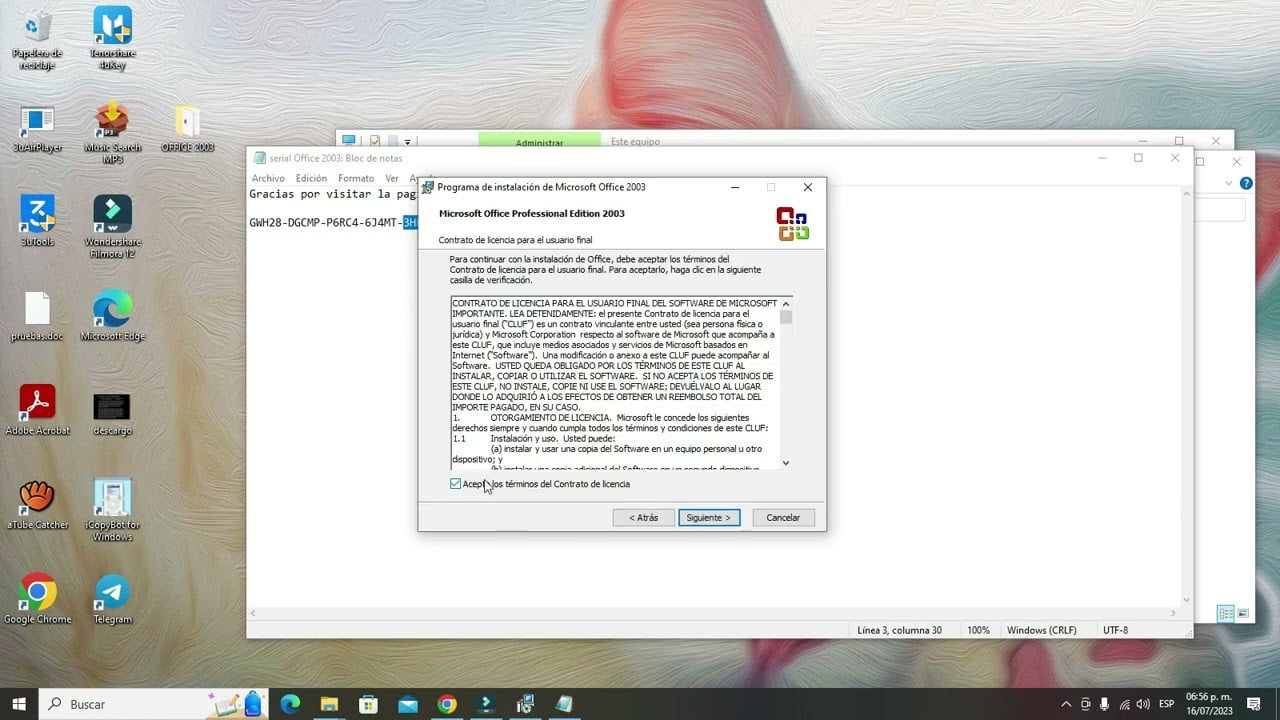This screenshot has height=720, width=1280.
Task: Toggle the accept license terms checkbox
Action: point(455,484)
